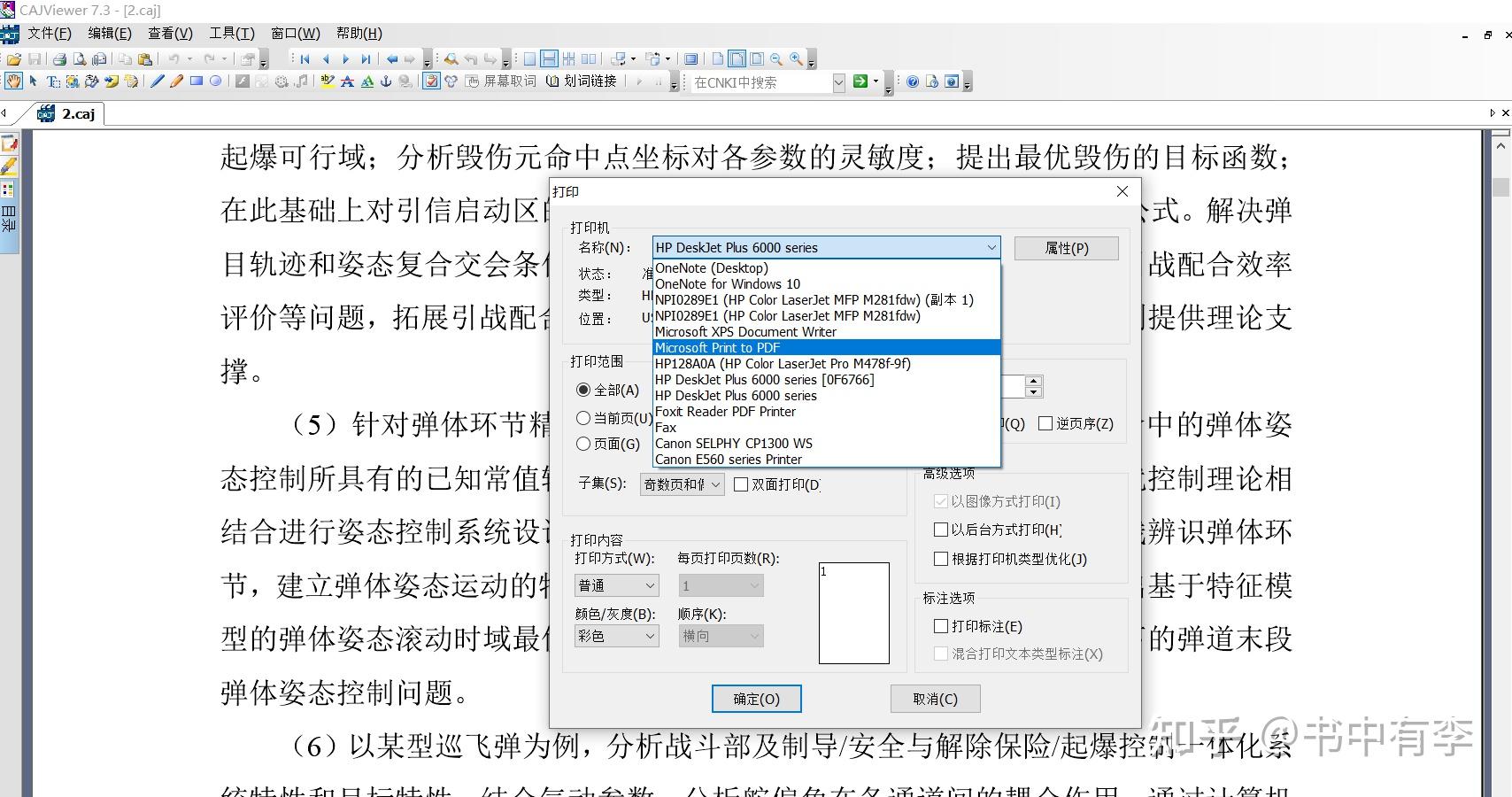Click the freehand line drawing tool
This screenshot has height=797, width=1512.
coord(157,81)
